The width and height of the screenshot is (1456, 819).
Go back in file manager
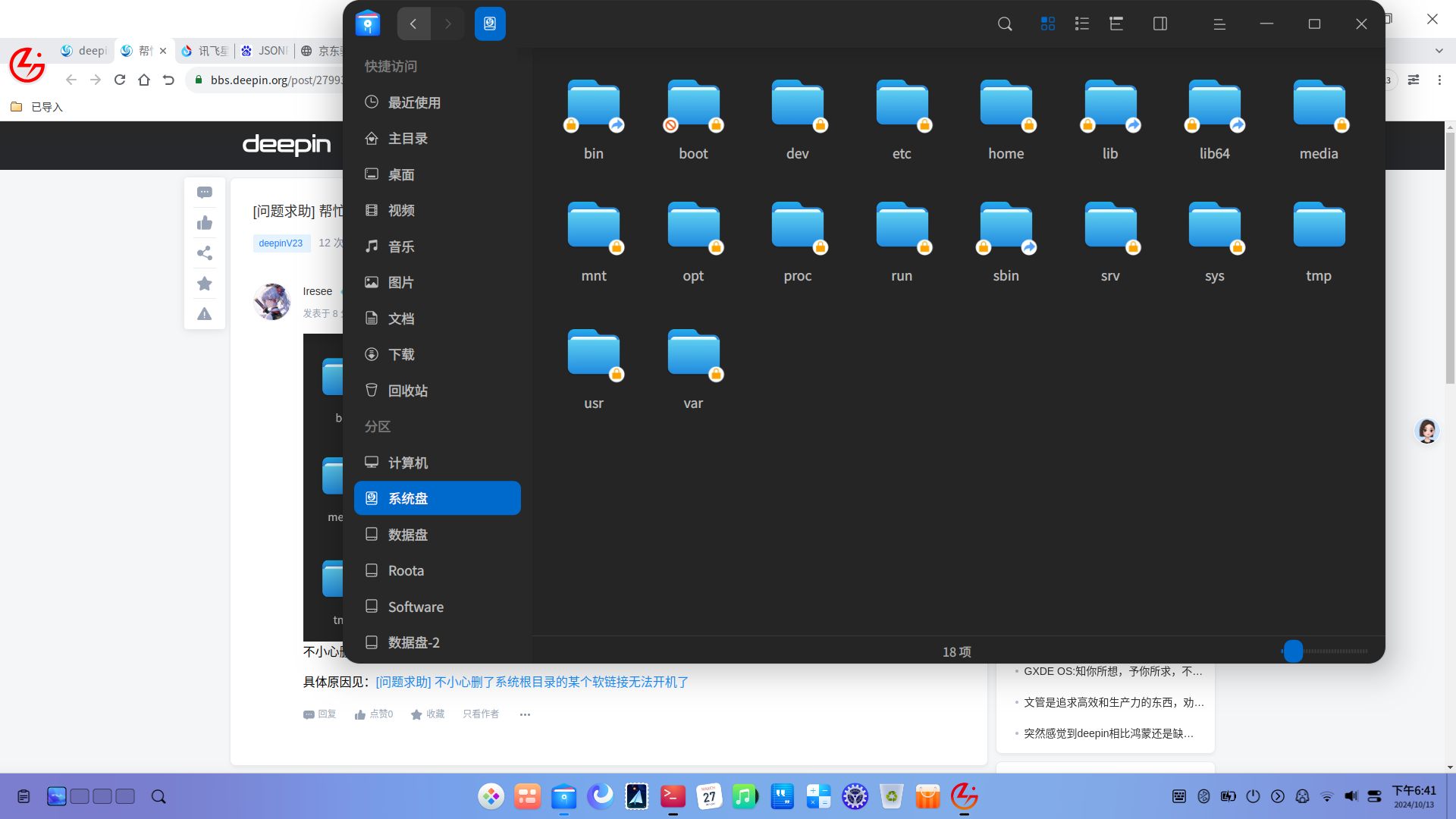coord(413,24)
